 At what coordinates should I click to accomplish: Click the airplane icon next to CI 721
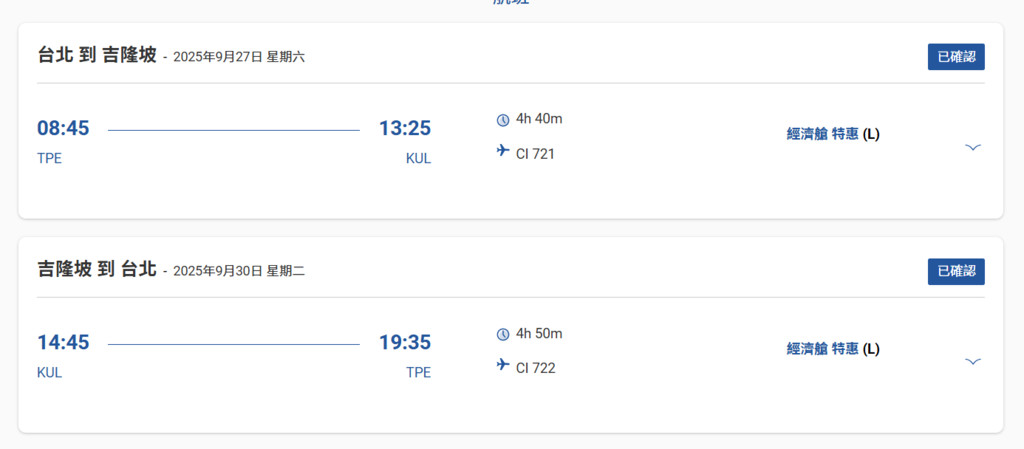click(502, 151)
